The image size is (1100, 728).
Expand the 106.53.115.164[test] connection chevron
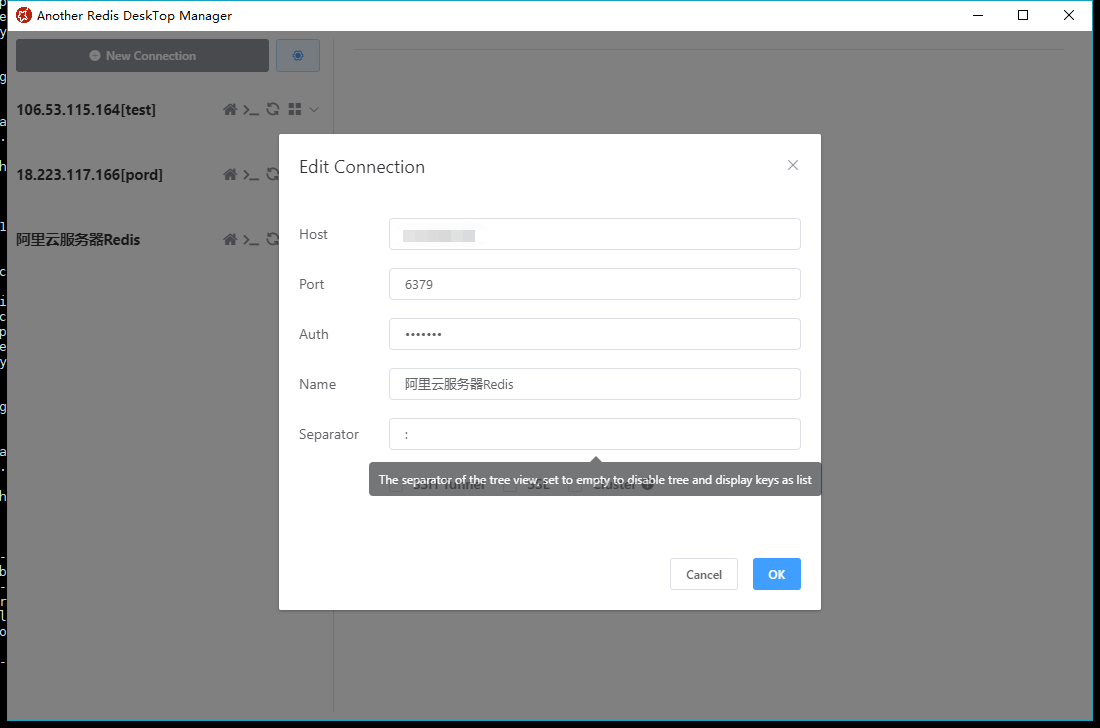pos(314,109)
